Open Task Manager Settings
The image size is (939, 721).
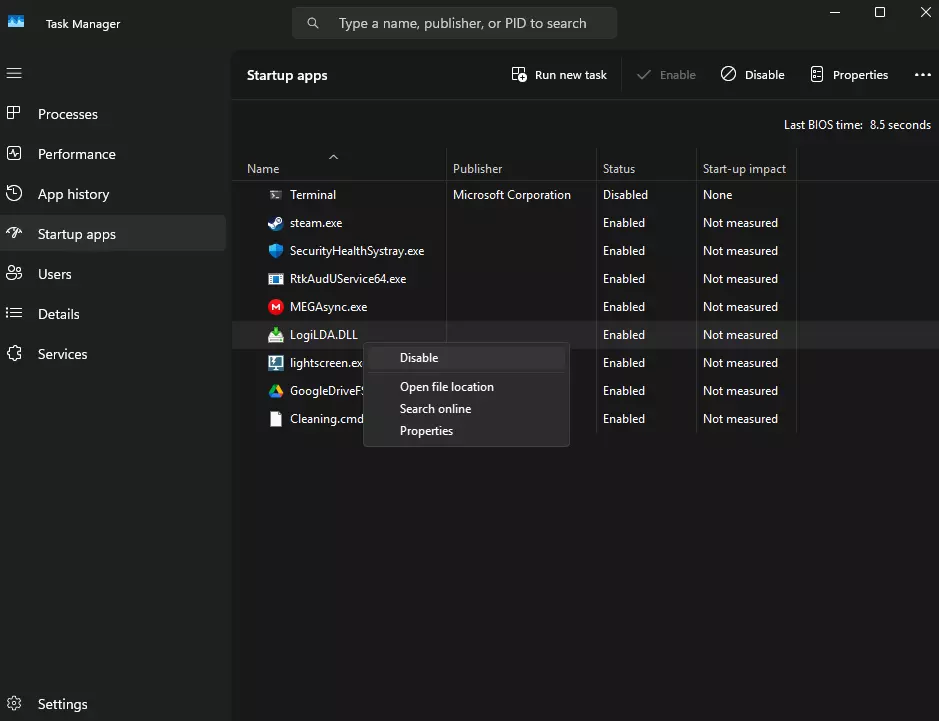point(62,704)
